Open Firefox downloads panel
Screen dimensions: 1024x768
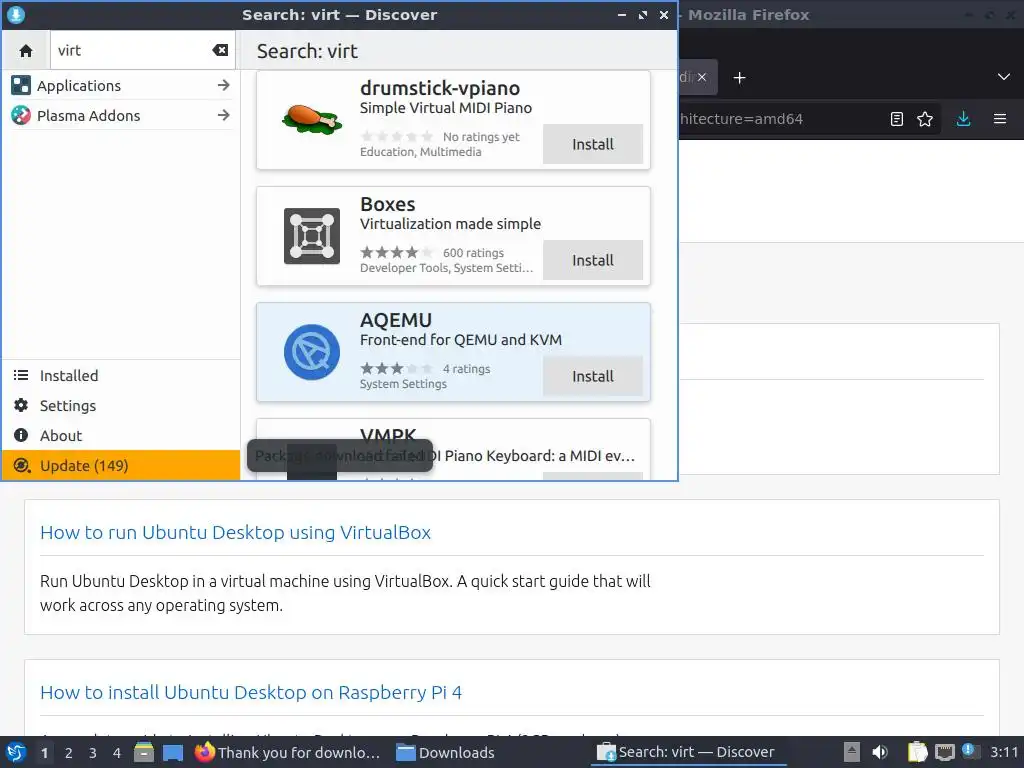[963, 119]
